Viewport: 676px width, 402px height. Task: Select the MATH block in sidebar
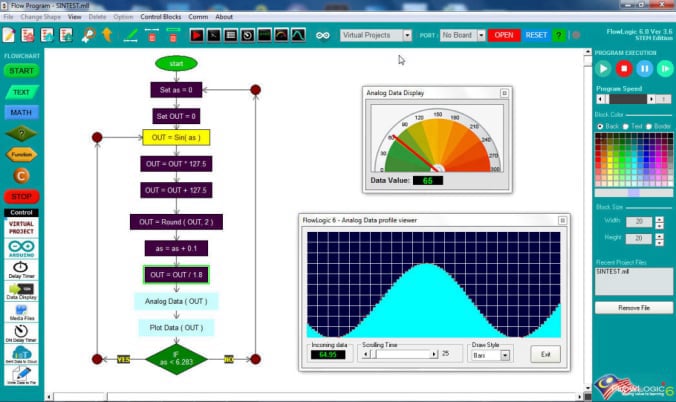point(21,112)
